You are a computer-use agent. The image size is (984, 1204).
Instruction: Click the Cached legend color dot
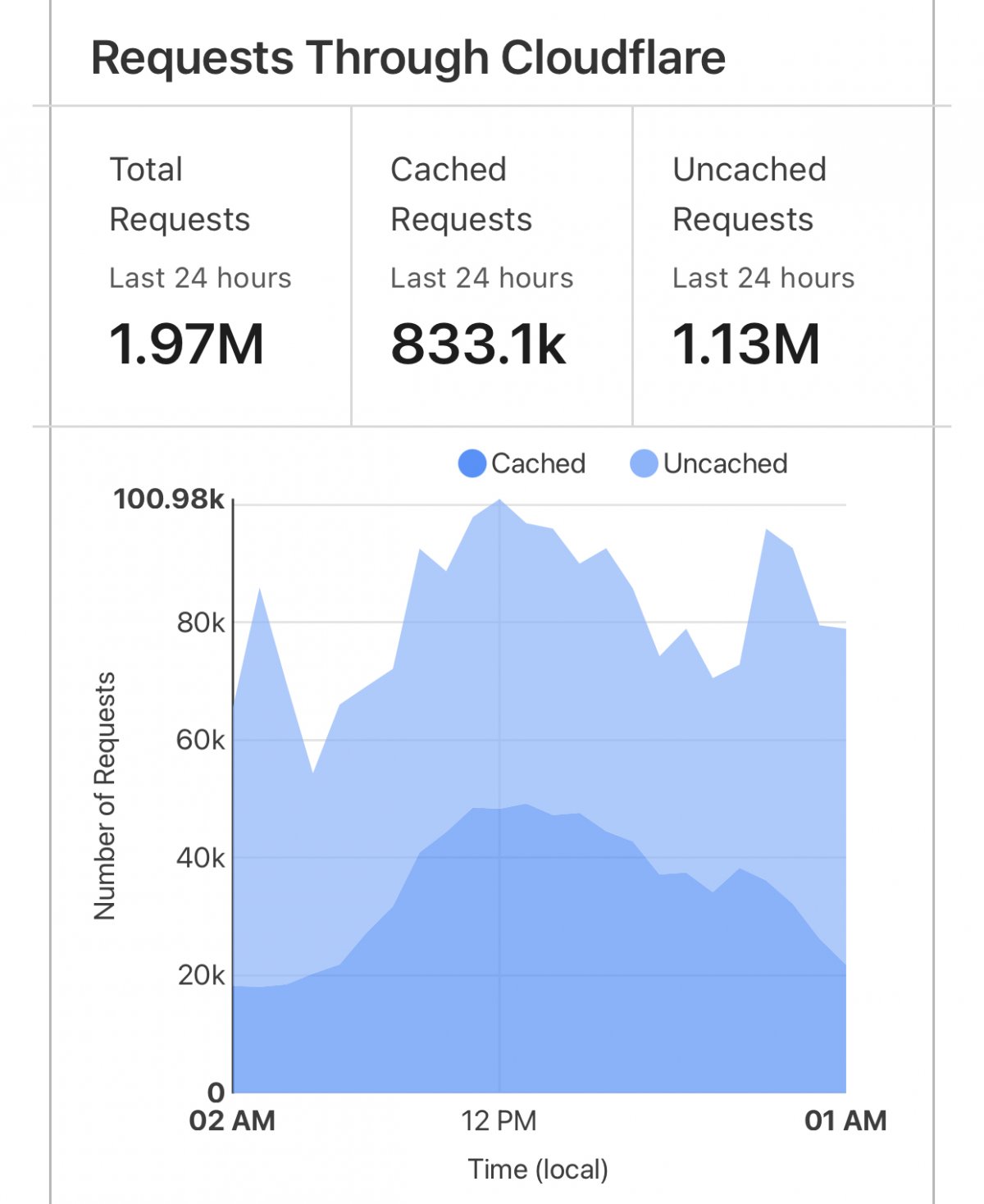click(472, 463)
